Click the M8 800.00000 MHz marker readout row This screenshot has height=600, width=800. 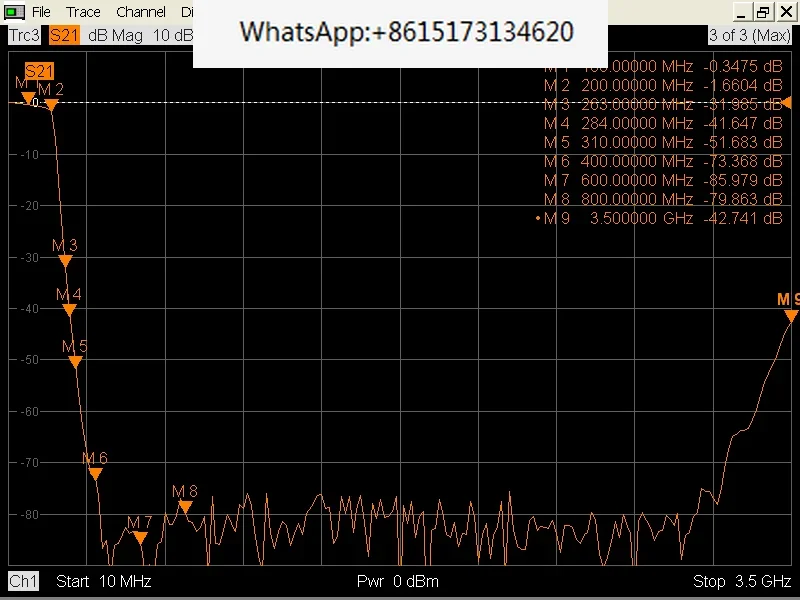pyautogui.click(x=663, y=199)
